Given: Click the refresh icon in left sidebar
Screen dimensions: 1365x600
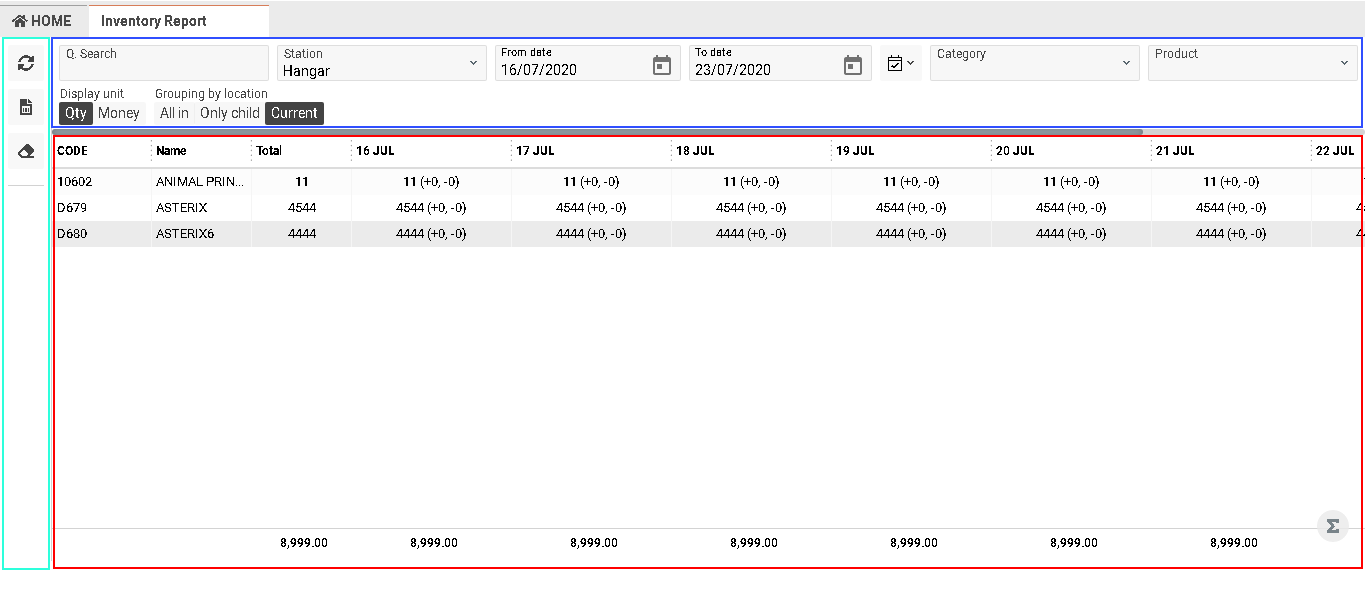Looking at the screenshot, I should click(x=26, y=63).
